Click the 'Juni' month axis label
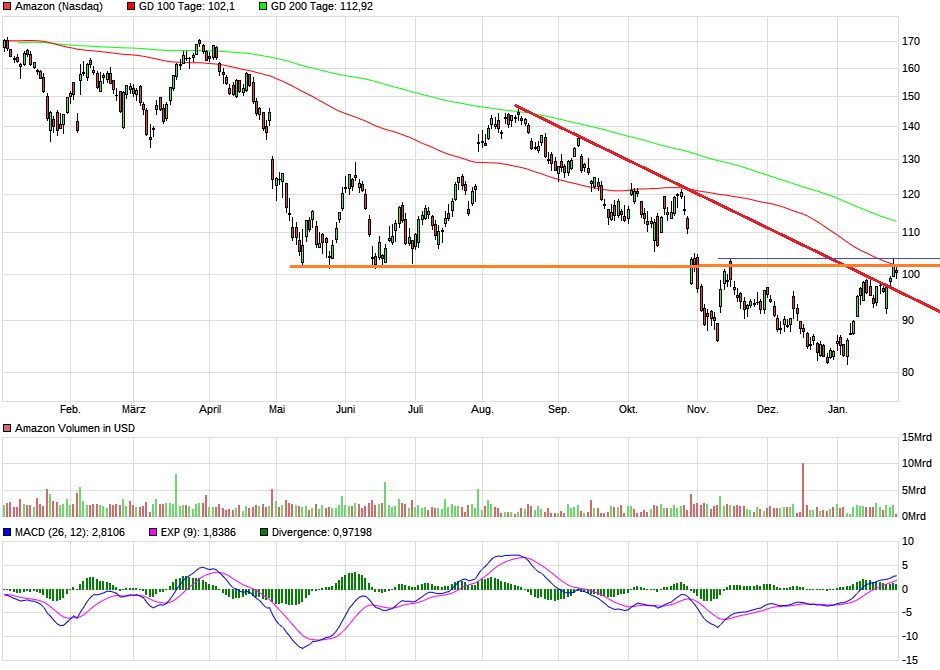Viewport: 940px width, 670px height. click(345, 409)
